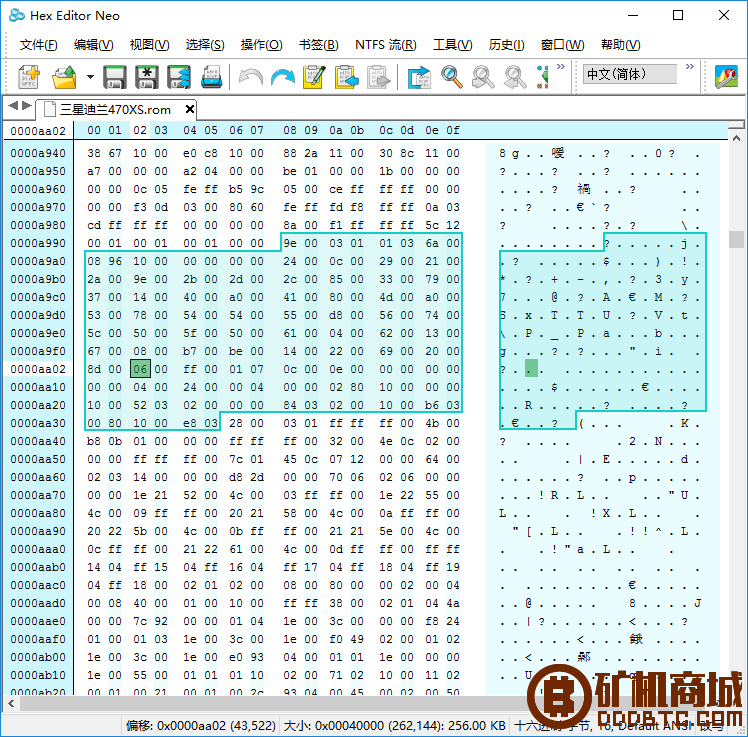Screen dimensions: 748x737
Task: Click the highlighted character in the text pane
Action: [x=531, y=369]
